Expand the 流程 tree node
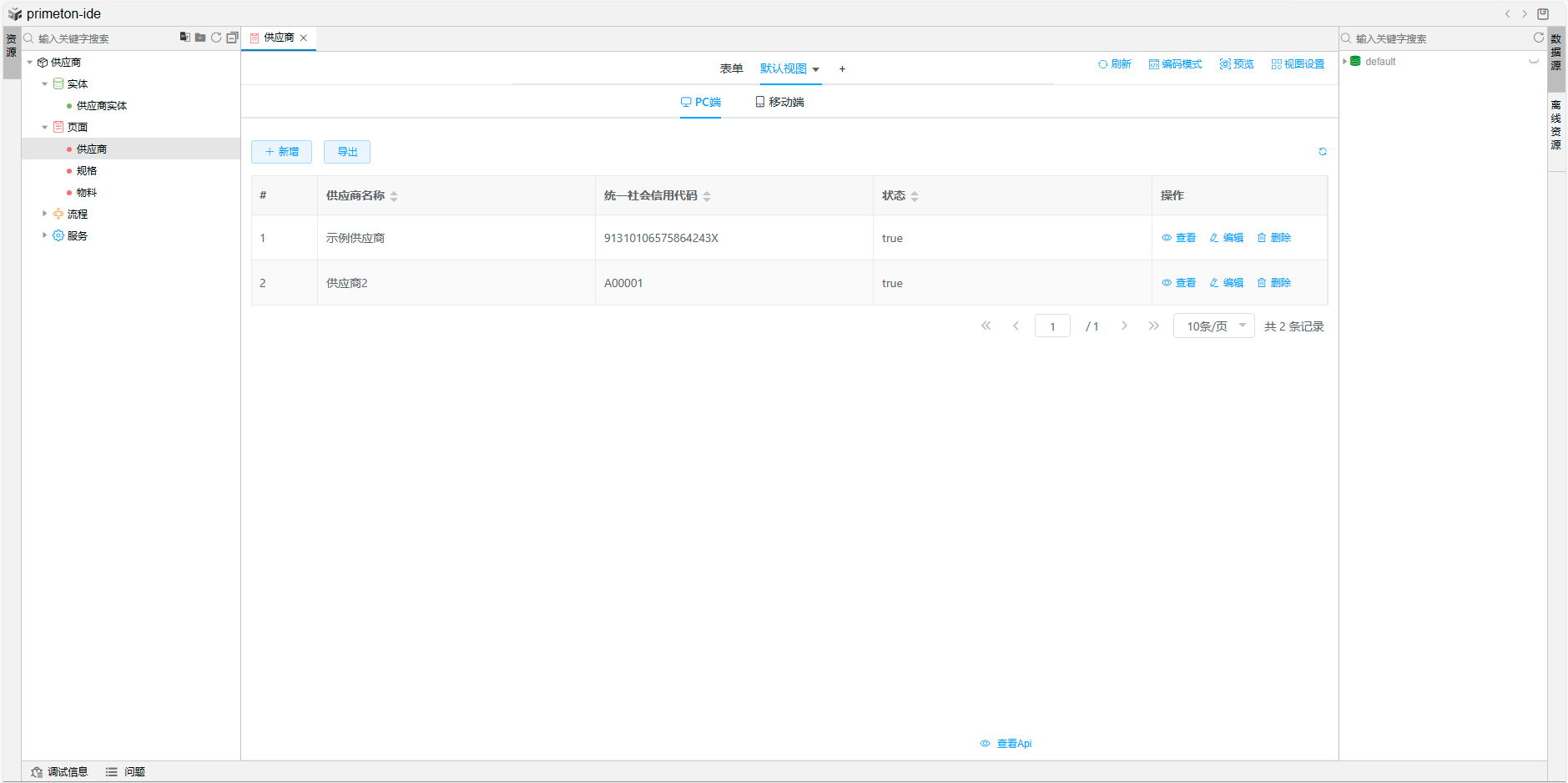Viewport: 1568px width, 783px height. click(45, 214)
